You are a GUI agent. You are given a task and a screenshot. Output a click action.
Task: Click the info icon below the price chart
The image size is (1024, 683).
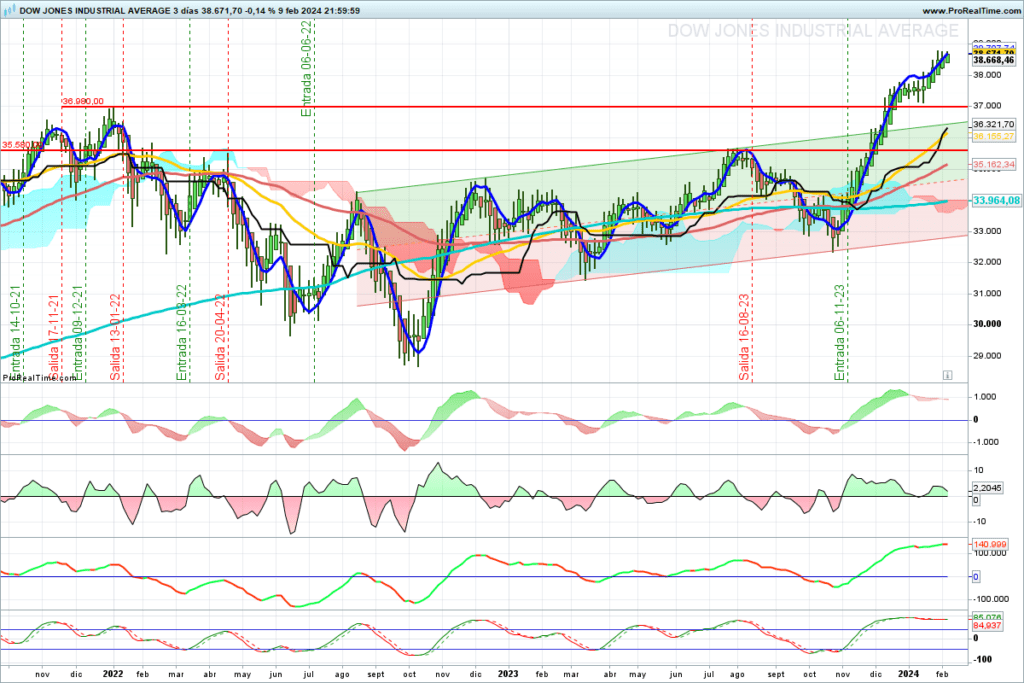click(x=947, y=375)
